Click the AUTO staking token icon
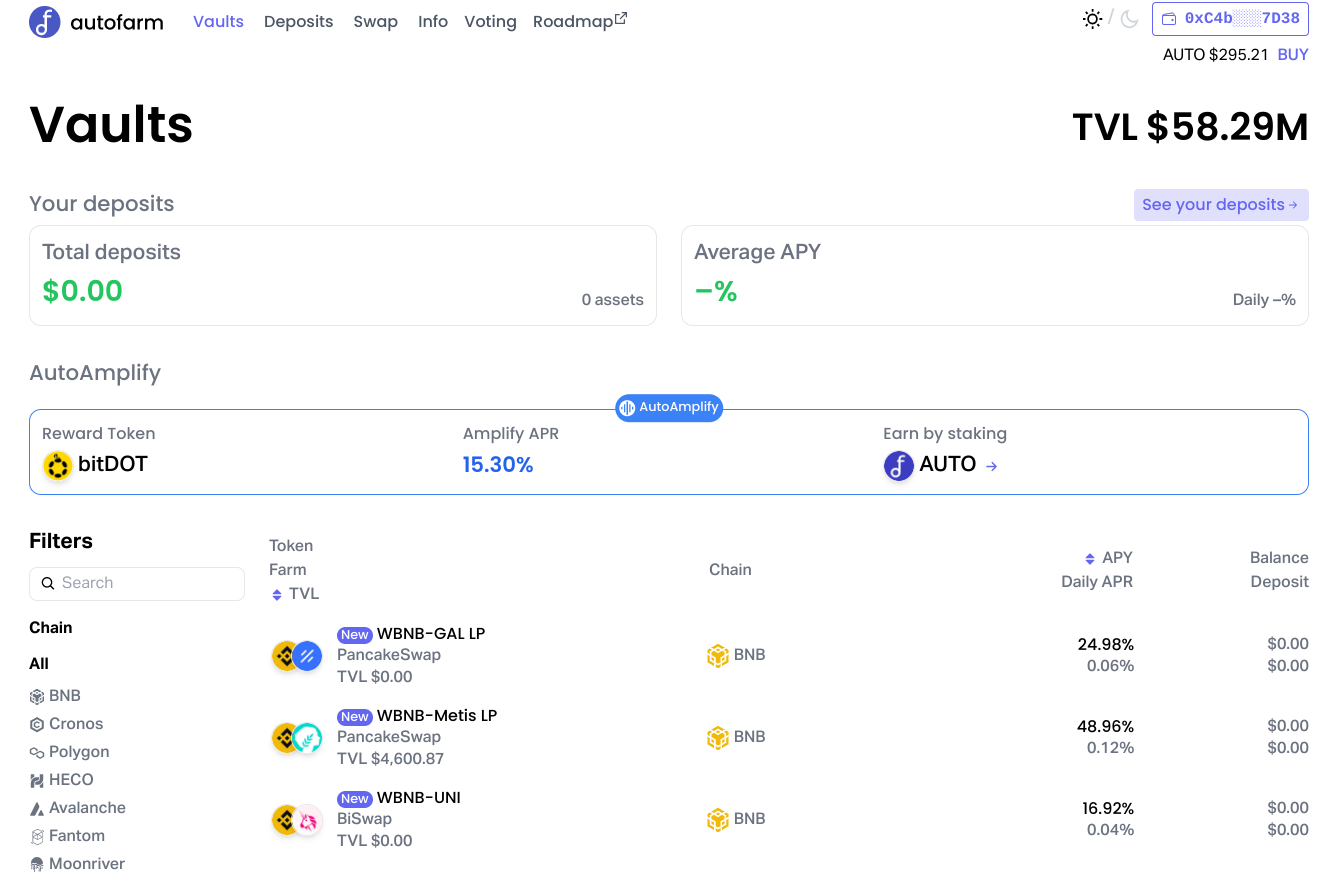The image size is (1327, 872). pyautogui.click(x=899, y=465)
